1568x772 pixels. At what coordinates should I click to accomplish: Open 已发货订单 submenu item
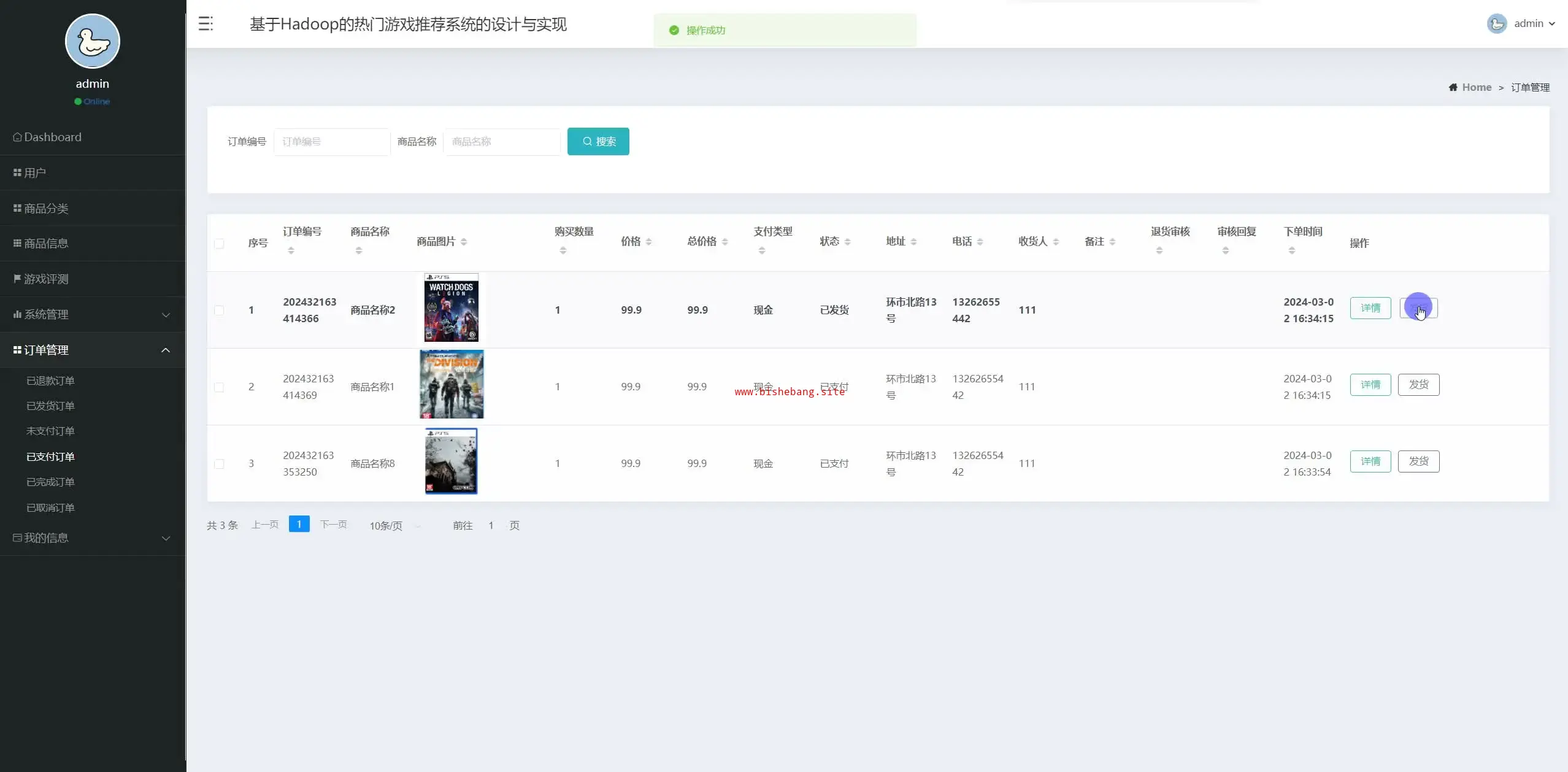[x=50, y=406]
